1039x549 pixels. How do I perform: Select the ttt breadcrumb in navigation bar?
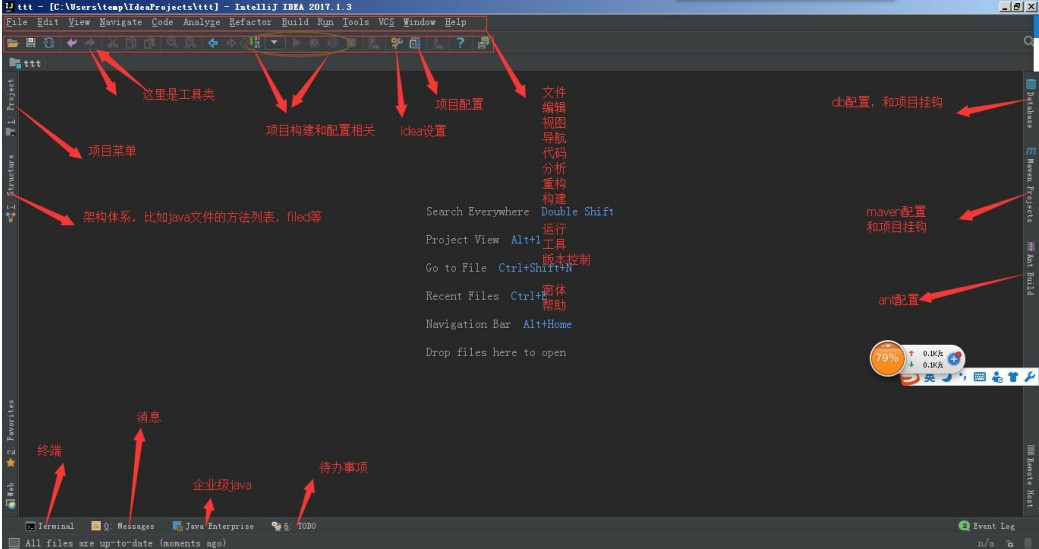(x=27, y=64)
